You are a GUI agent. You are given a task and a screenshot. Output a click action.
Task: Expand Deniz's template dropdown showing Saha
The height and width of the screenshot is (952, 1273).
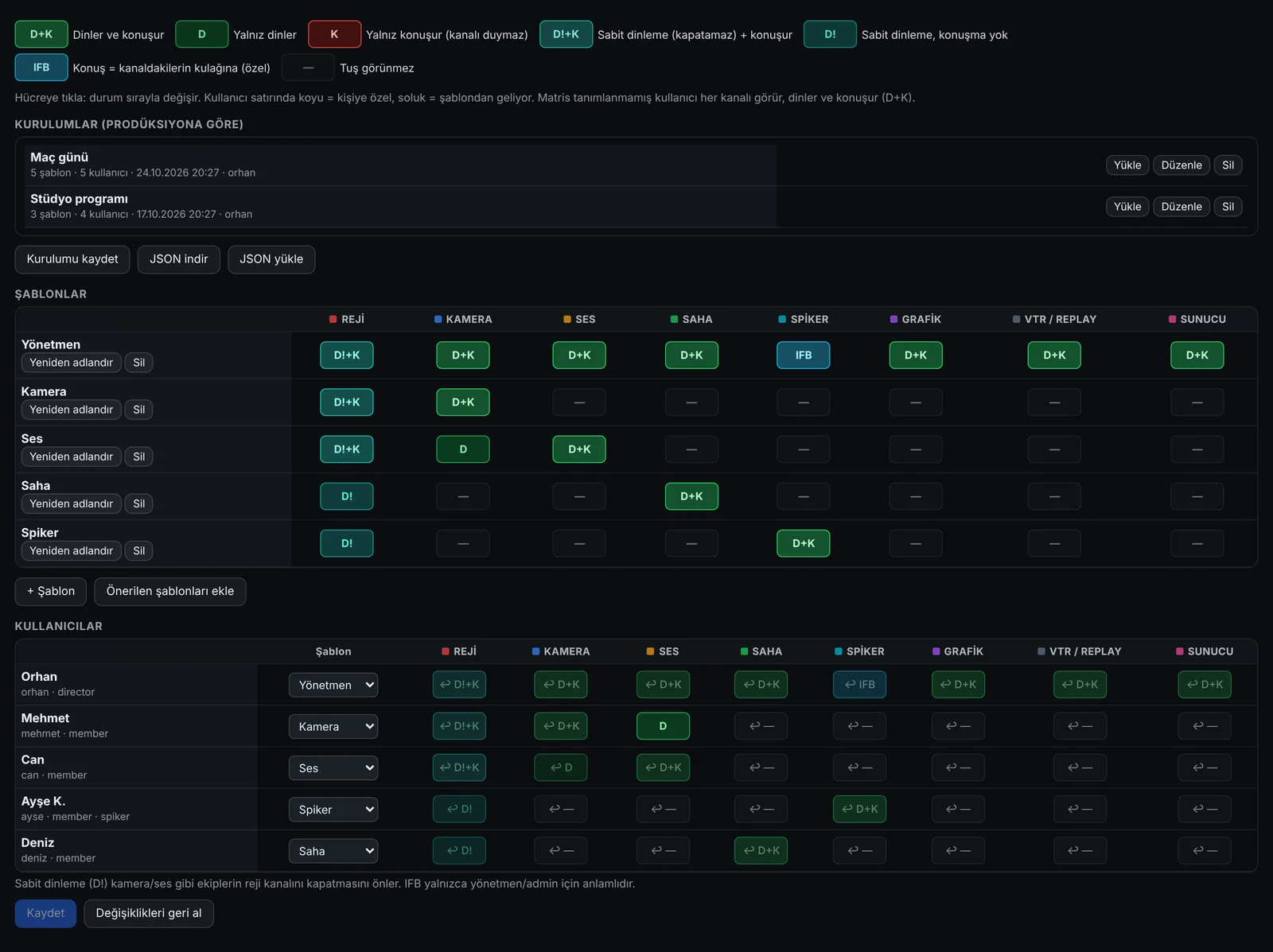tap(333, 851)
